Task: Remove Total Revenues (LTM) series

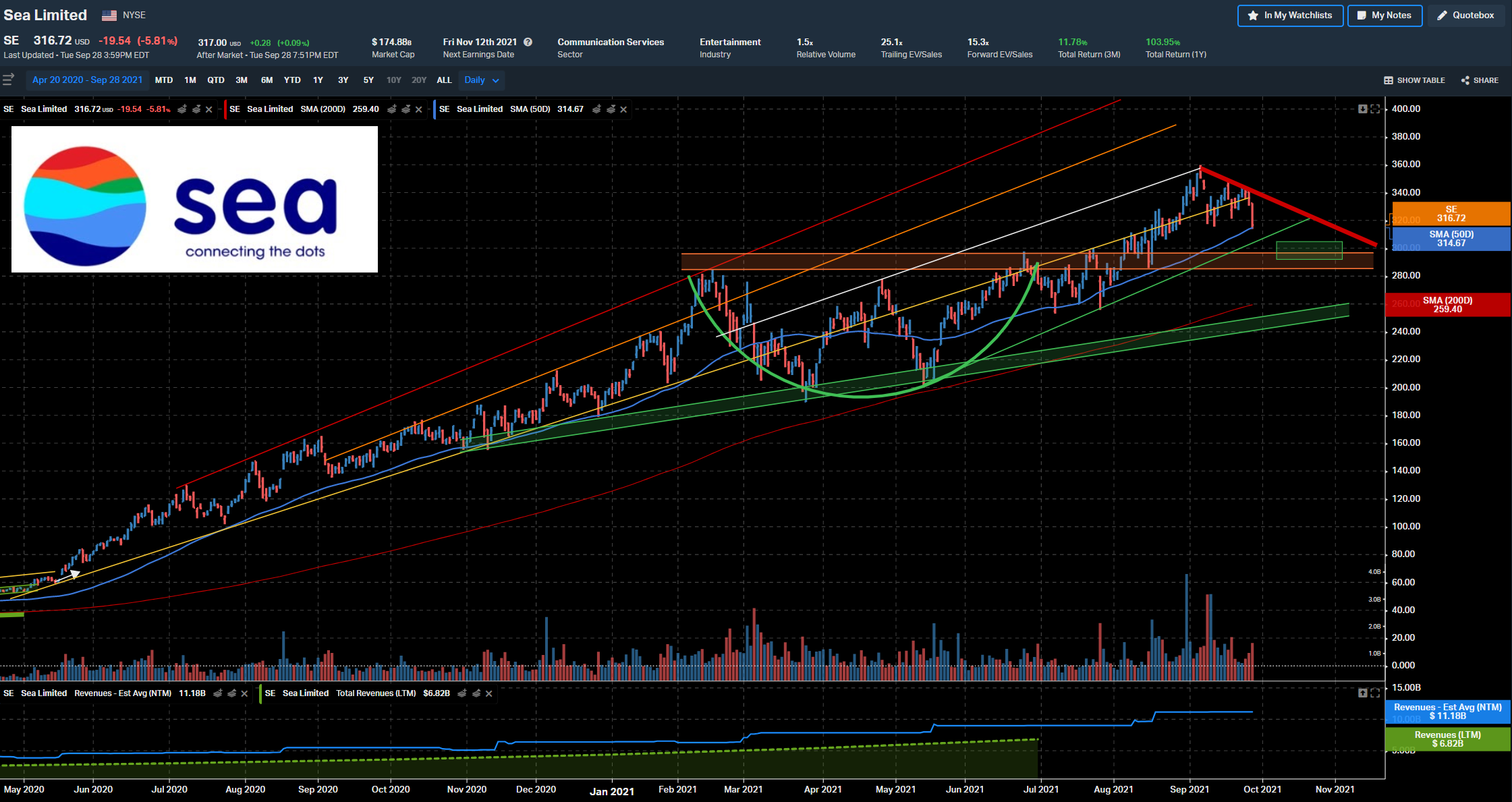Action: (x=489, y=693)
